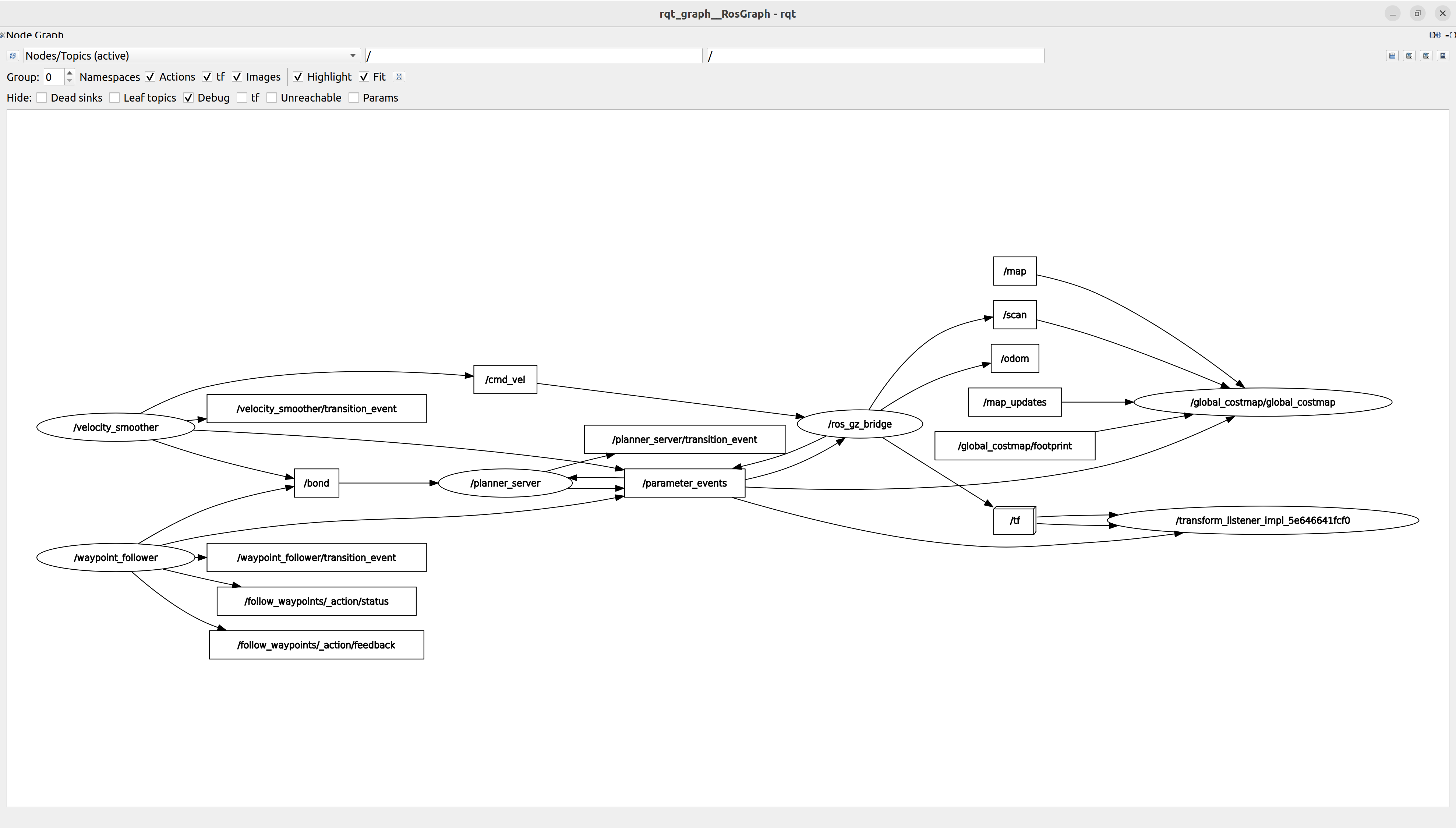Click the /scan topic box
1456x828 pixels.
1015,315
